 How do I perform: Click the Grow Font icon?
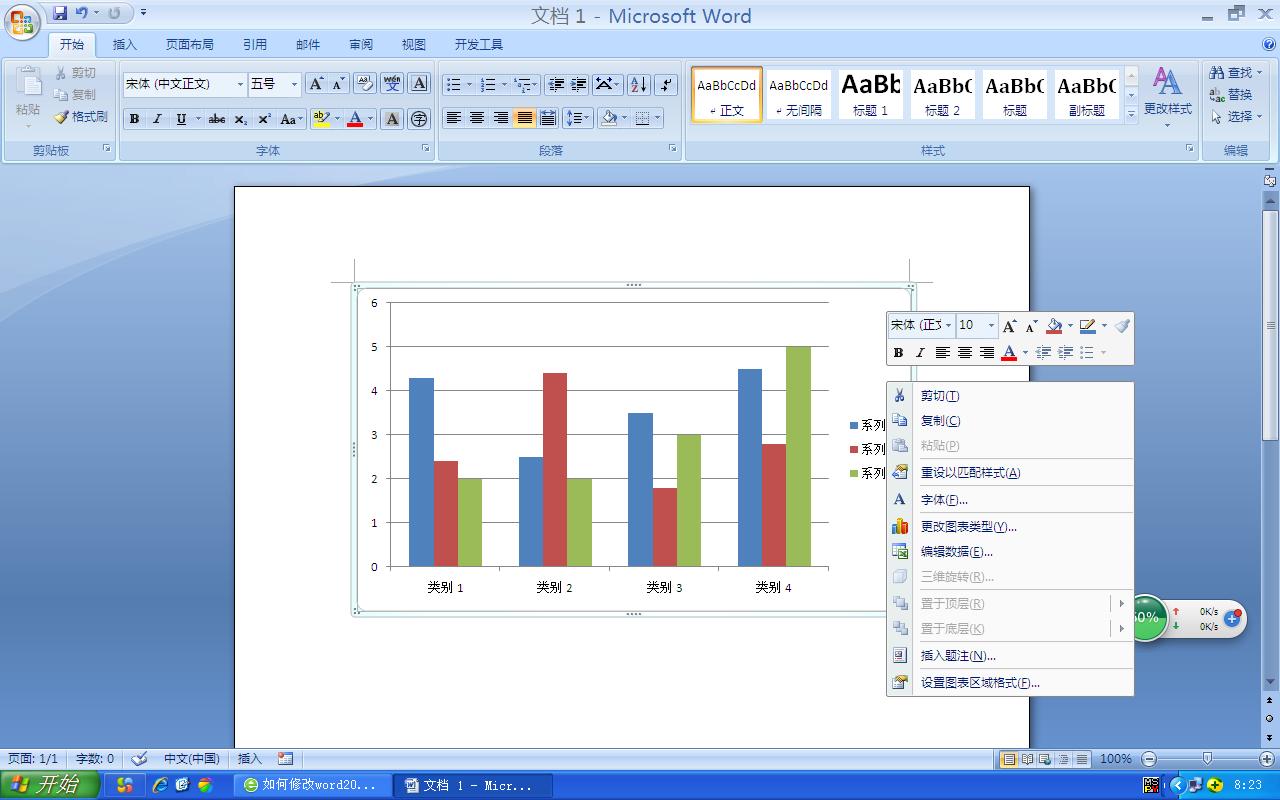317,84
